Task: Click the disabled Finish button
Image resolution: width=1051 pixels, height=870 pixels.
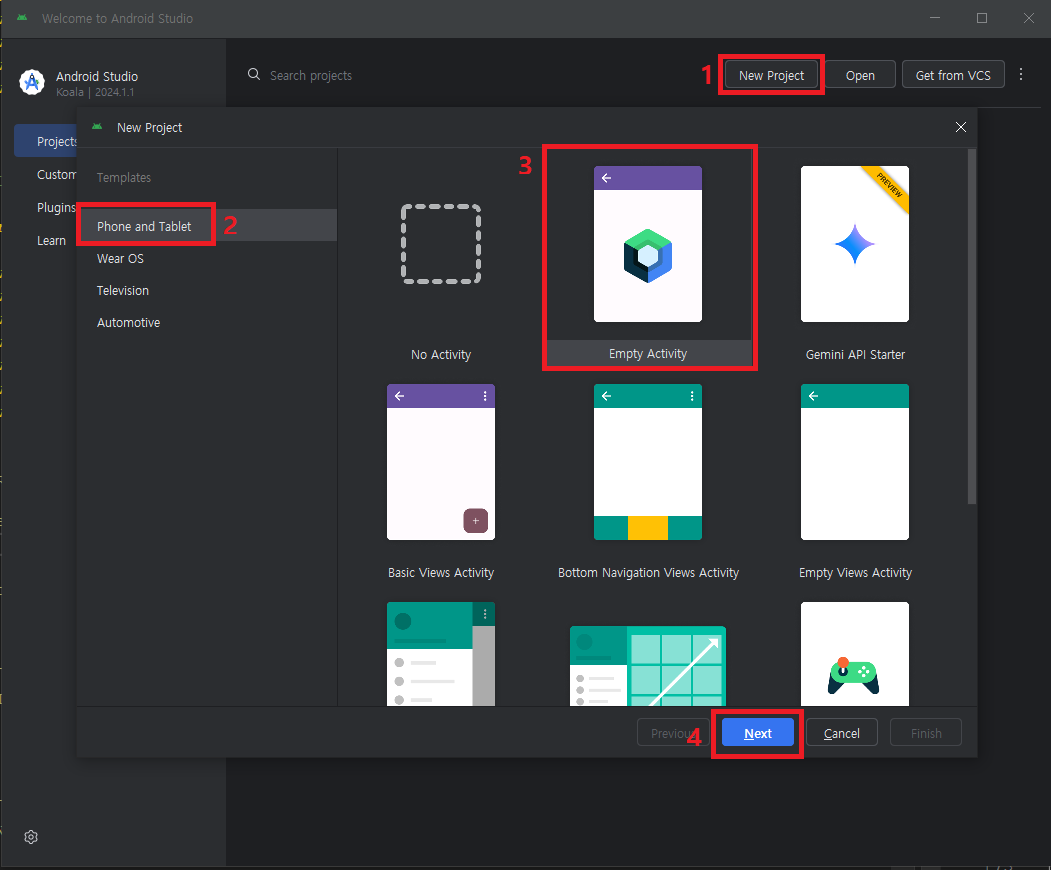Action: (926, 733)
